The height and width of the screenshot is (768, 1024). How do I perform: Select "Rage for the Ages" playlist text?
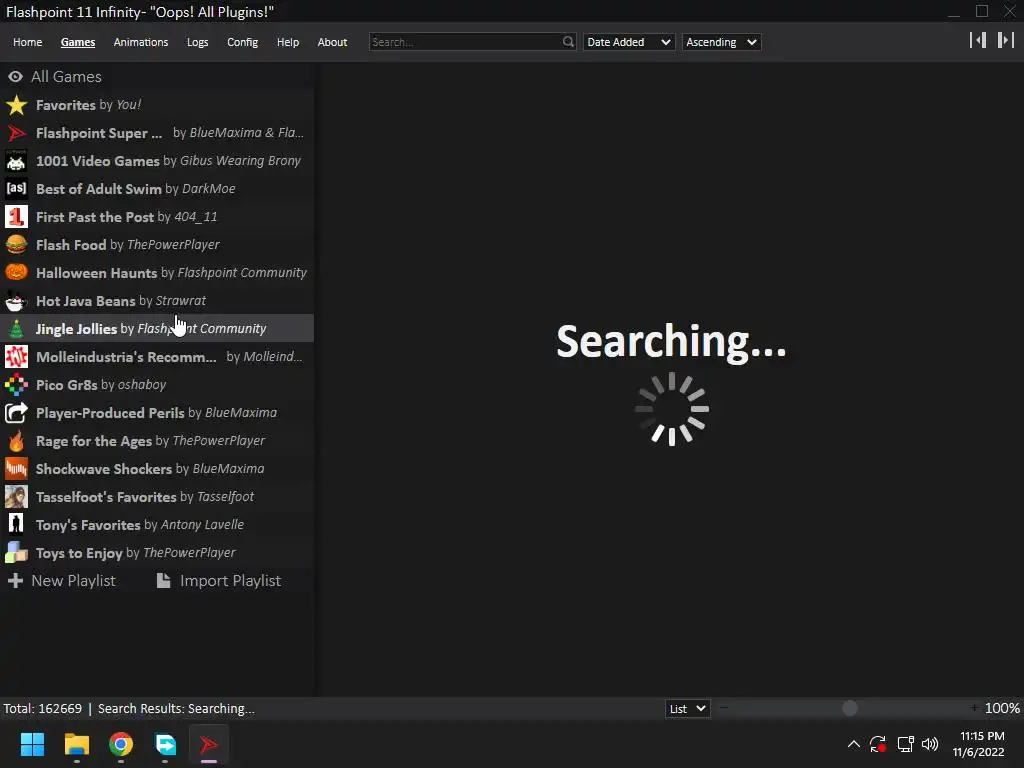[x=93, y=441]
